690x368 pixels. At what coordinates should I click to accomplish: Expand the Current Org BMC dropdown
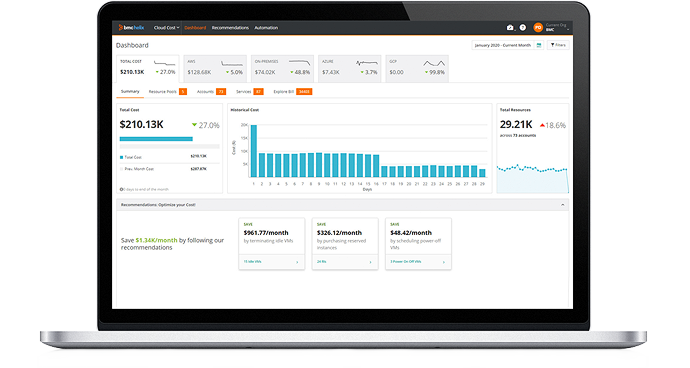(x=557, y=27)
